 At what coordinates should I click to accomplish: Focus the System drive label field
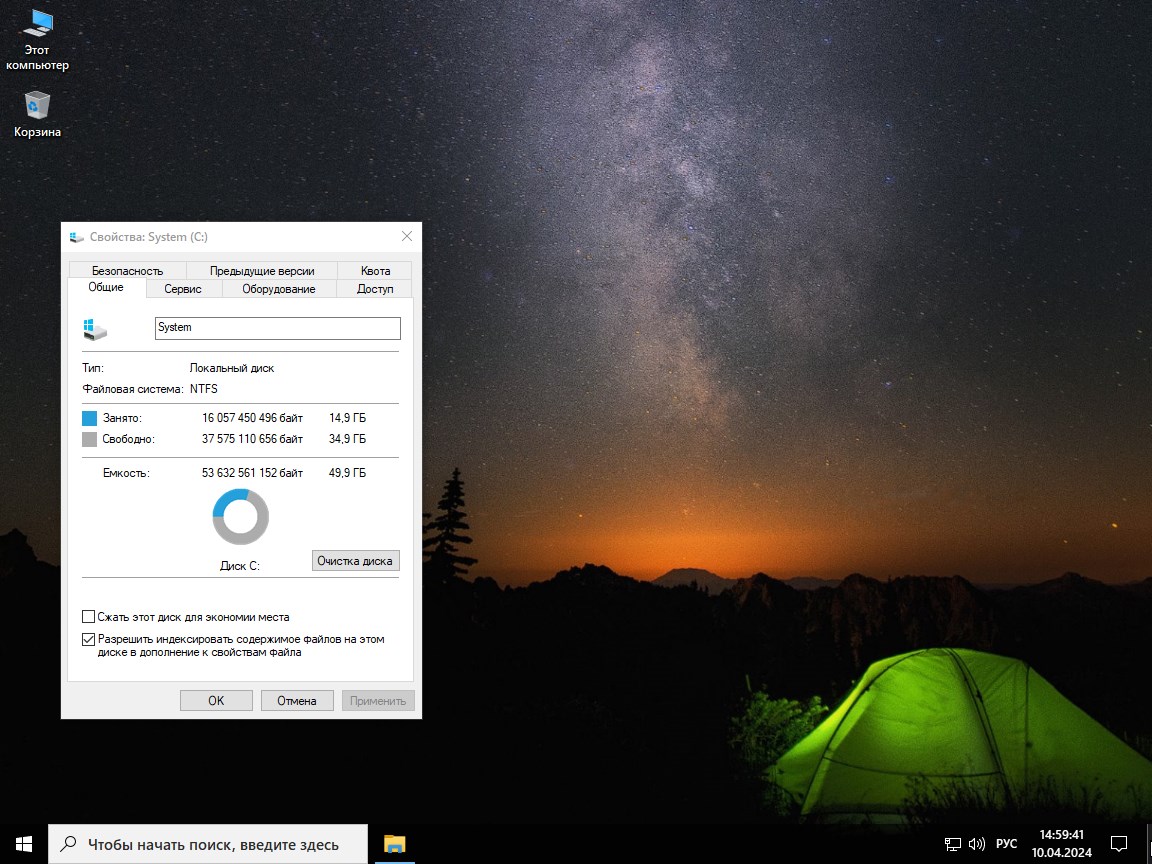278,328
